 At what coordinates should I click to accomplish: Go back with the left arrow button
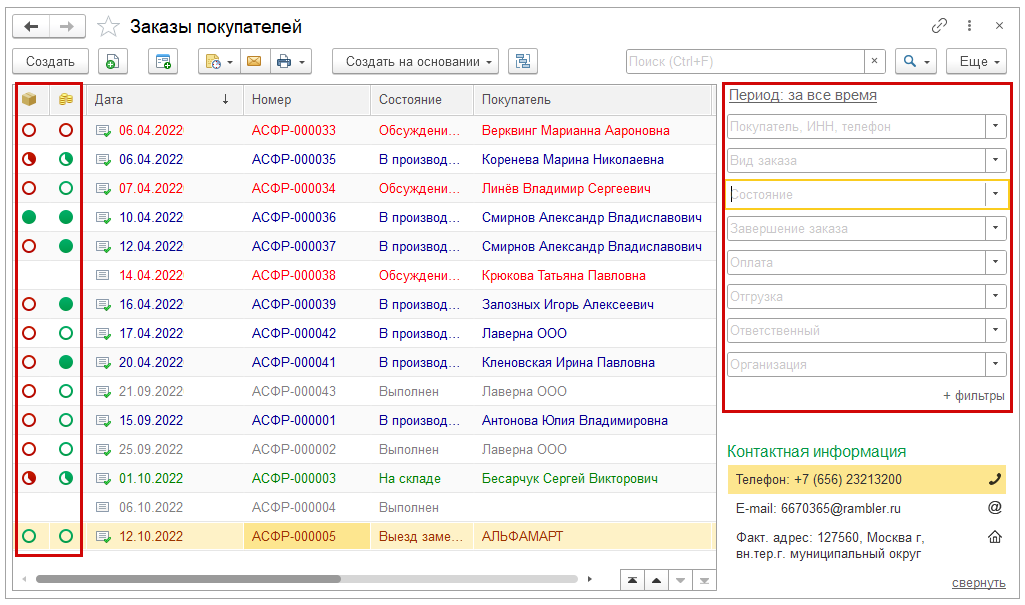coord(31,27)
